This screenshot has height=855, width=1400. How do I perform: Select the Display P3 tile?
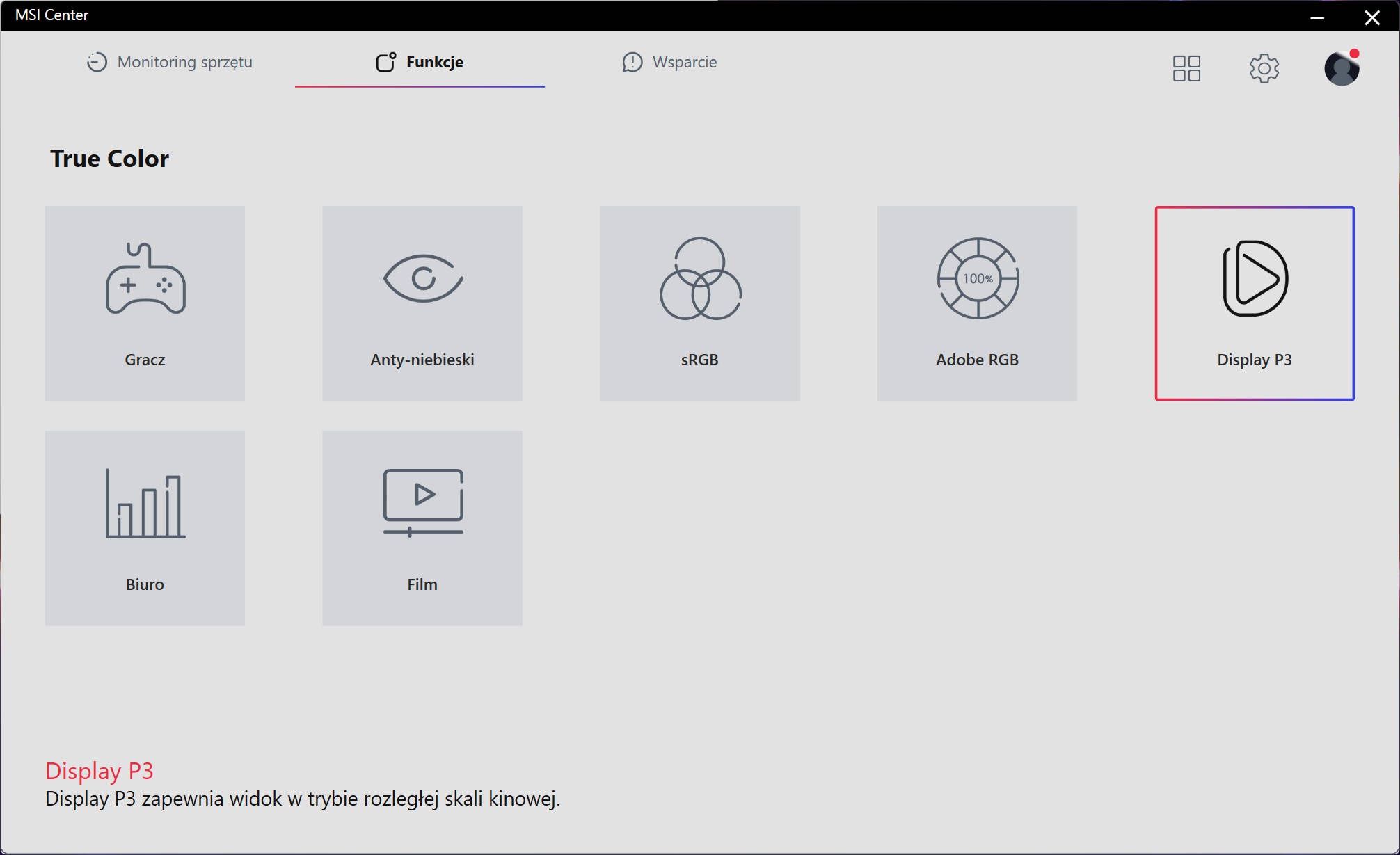[1255, 303]
